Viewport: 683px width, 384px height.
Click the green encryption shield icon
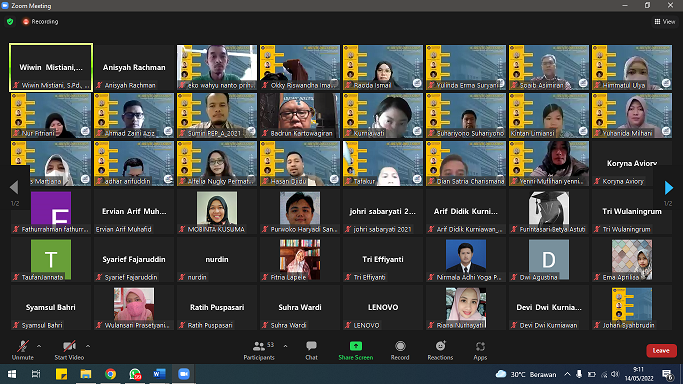tap(10, 21)
